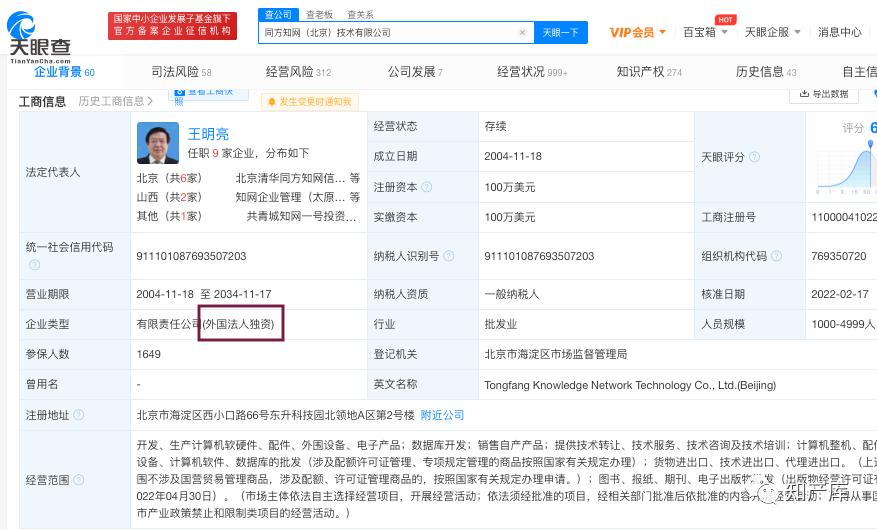Viewport: 877px width, 530px height.
Task: Click the 成立日期 value 2004-11-18
Action: click(x=513, y=157)
